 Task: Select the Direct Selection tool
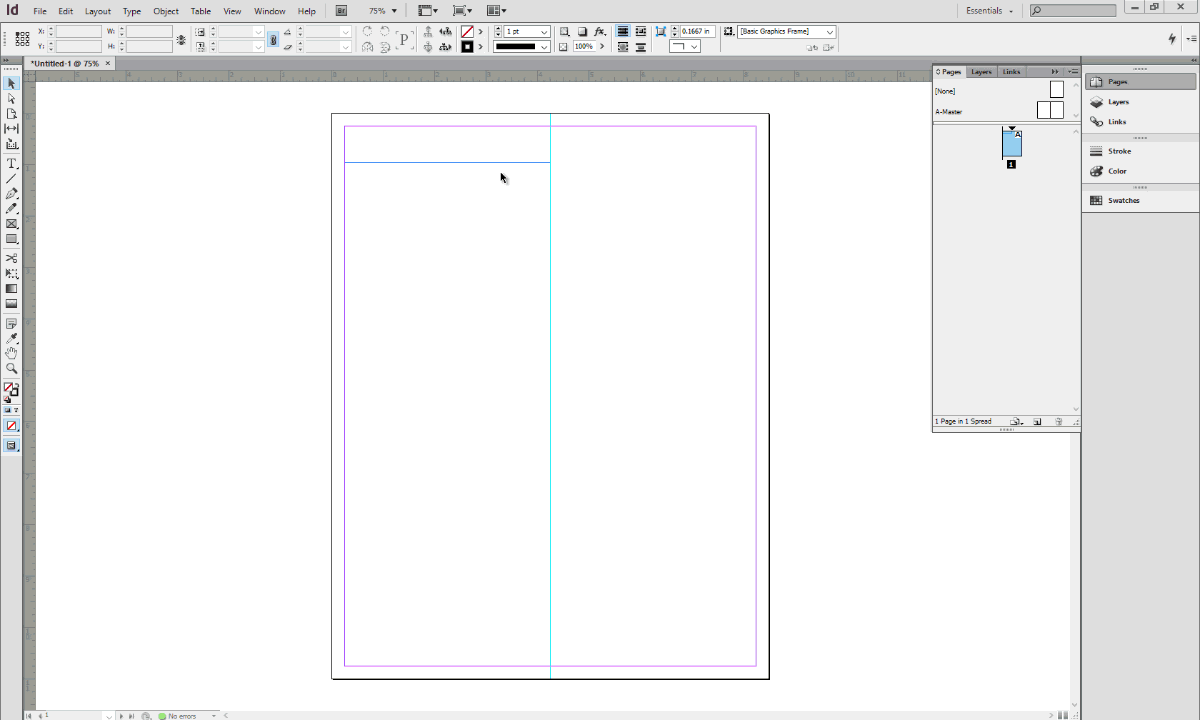coord(12,97)
